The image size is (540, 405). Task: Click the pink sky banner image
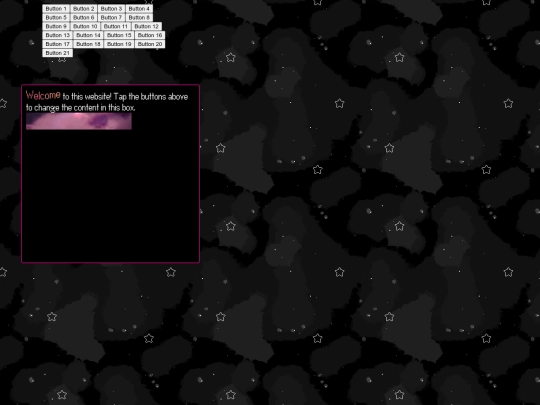[79, 121]
